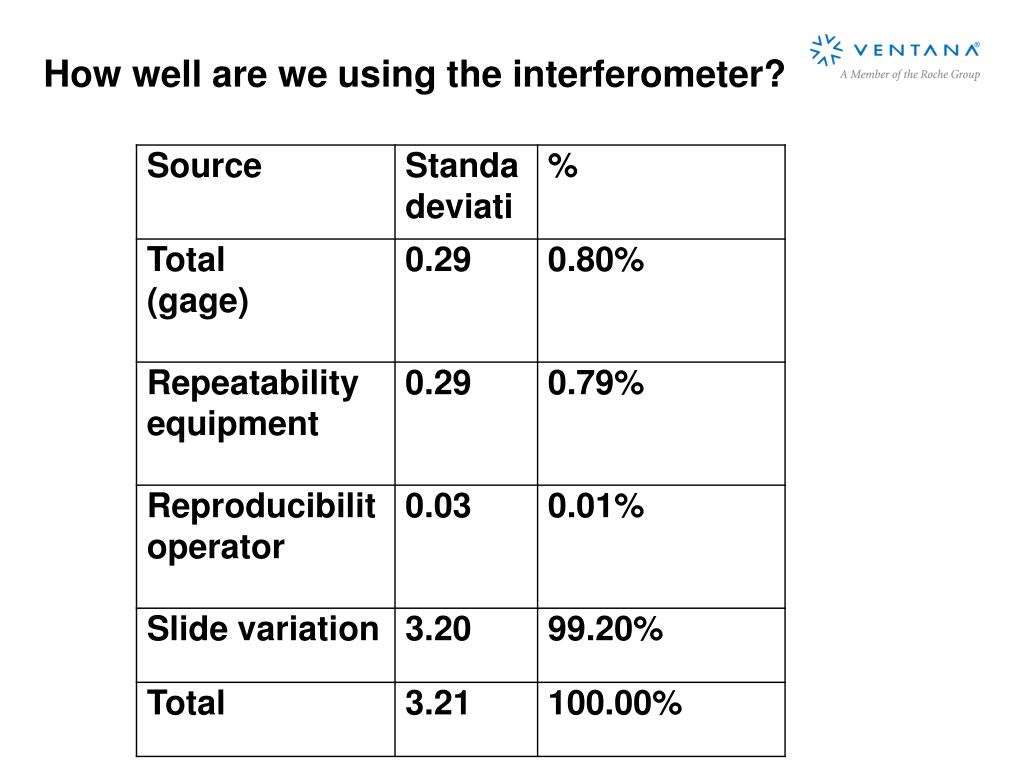Click the VENTANA brand name text
This screenshot has height=768, width=1024.
pos(917,50)
